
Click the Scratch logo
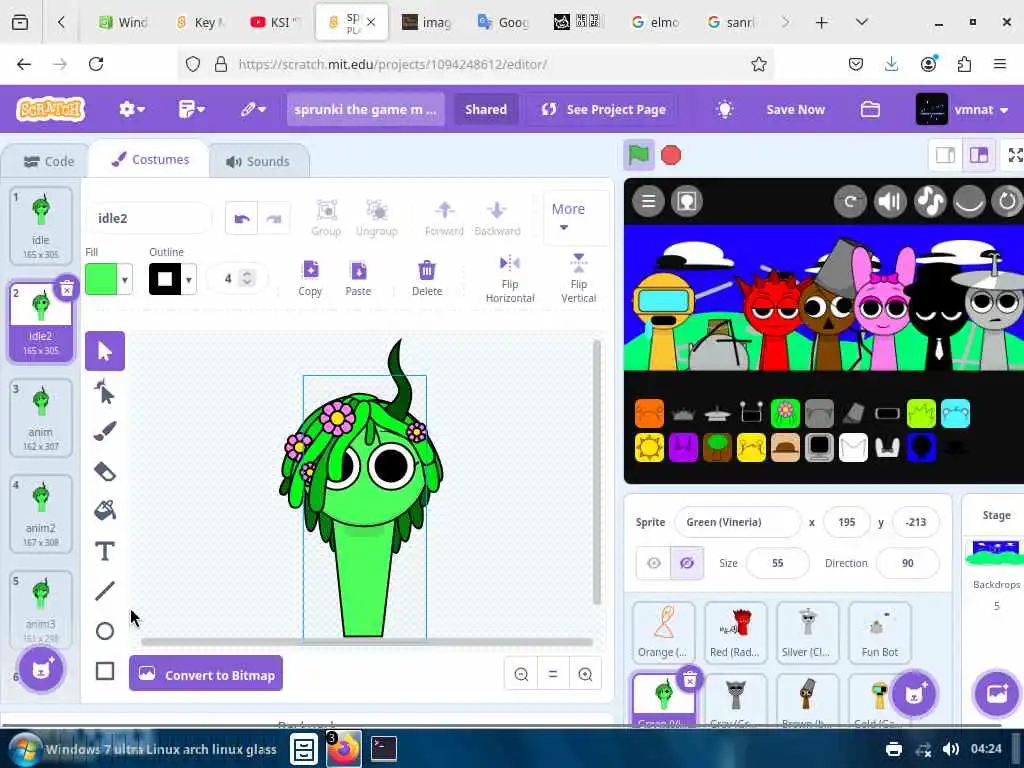click(51, 109)
